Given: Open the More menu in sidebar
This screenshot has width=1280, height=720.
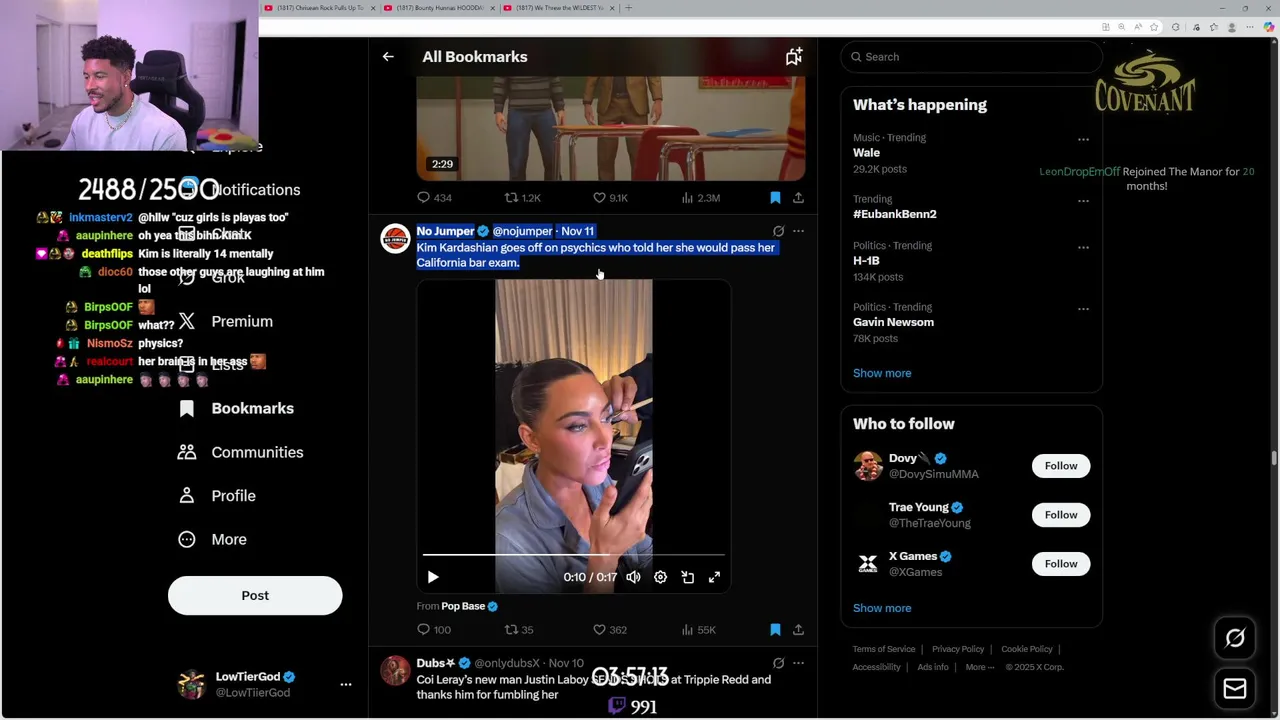Looking at the screenshot, I should (212, 540).
